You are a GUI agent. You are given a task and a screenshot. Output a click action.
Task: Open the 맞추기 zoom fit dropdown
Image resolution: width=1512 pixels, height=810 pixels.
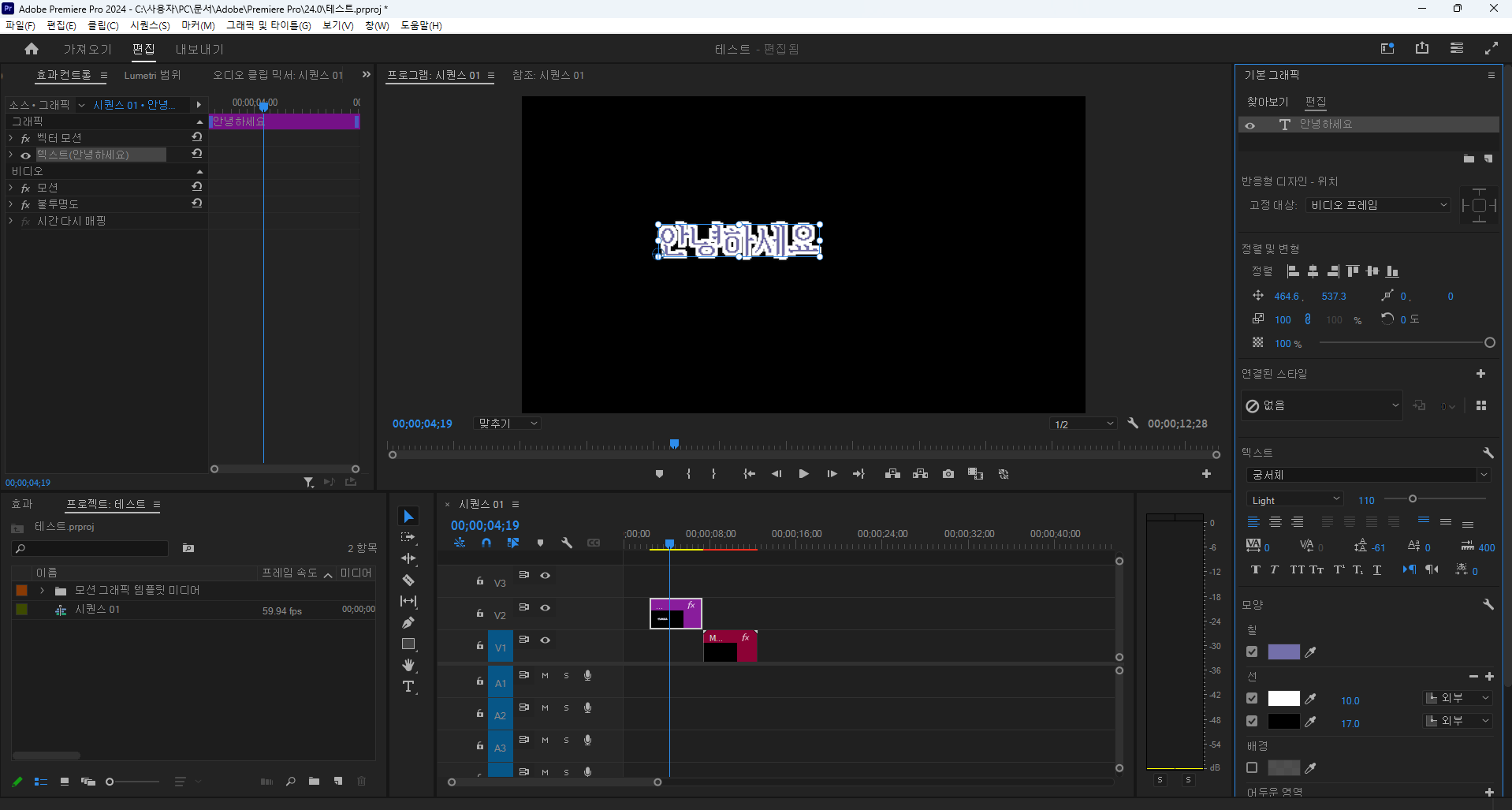(506, 423)
